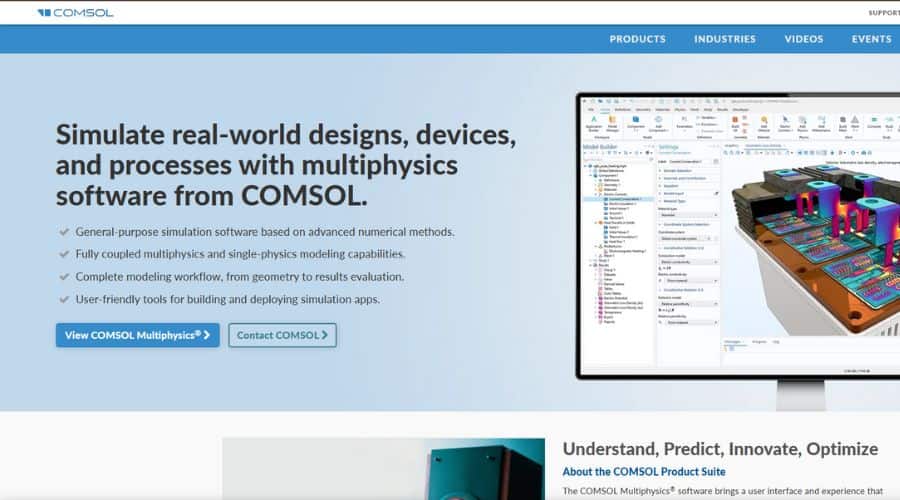Click the 'Simulate real-world designs' headline
This screenshot has width=900, height=500.
(286, 165)
